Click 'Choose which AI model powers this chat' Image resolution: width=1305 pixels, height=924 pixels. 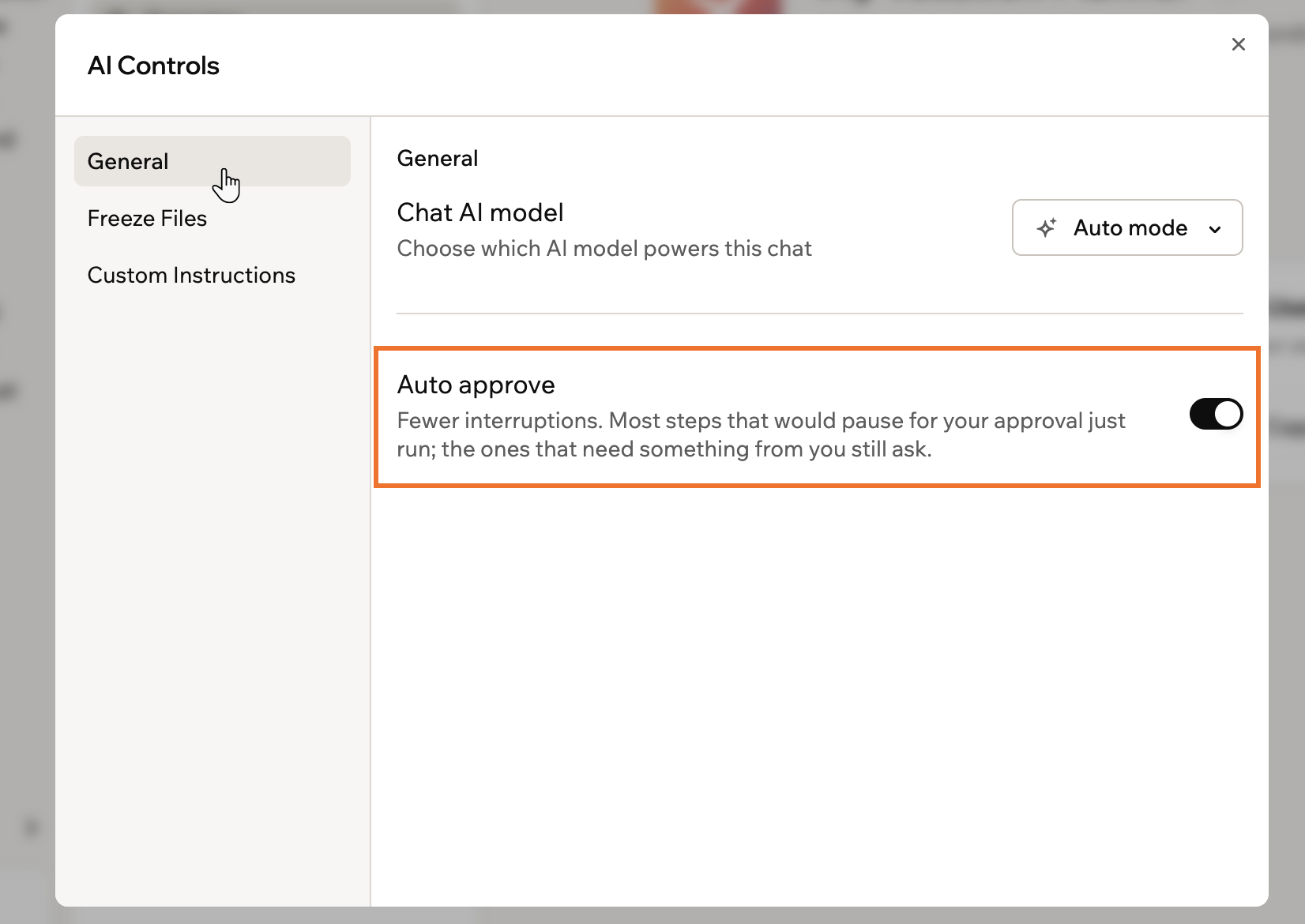click(604, 248)
